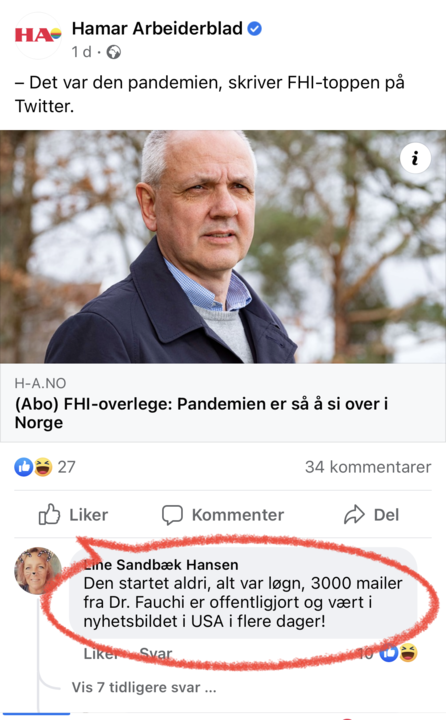Click the '1 d' post timestamp
Viewport: 446px width, 720px height.
tap(81, 52)
